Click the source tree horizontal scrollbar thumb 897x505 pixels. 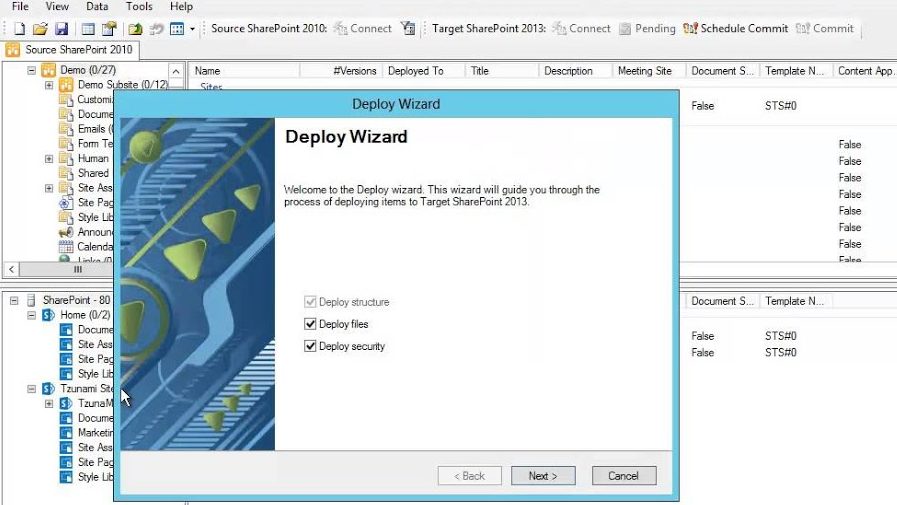tap(78, 269)
